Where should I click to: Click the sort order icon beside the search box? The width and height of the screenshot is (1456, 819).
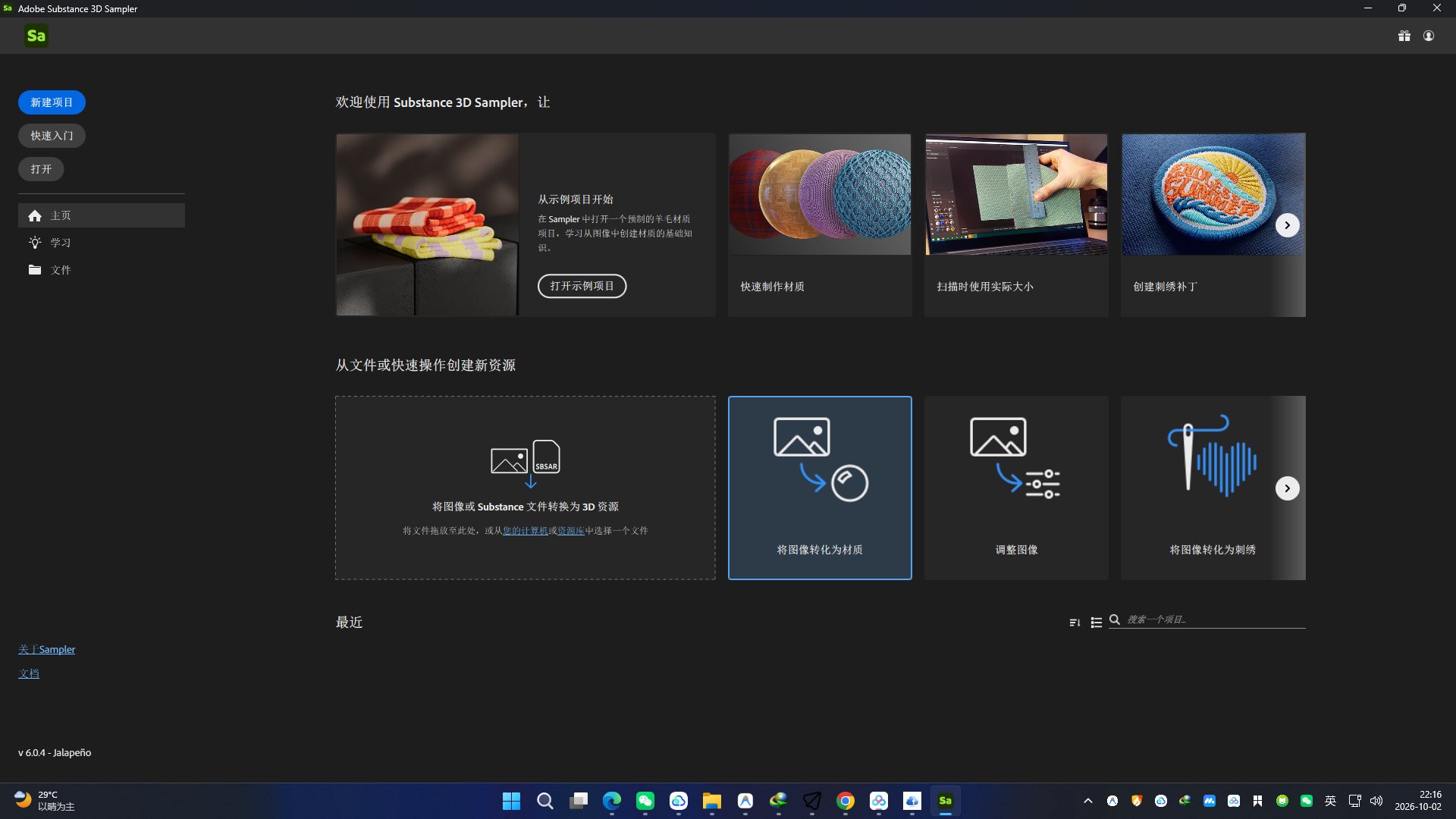coord(1075,622)
